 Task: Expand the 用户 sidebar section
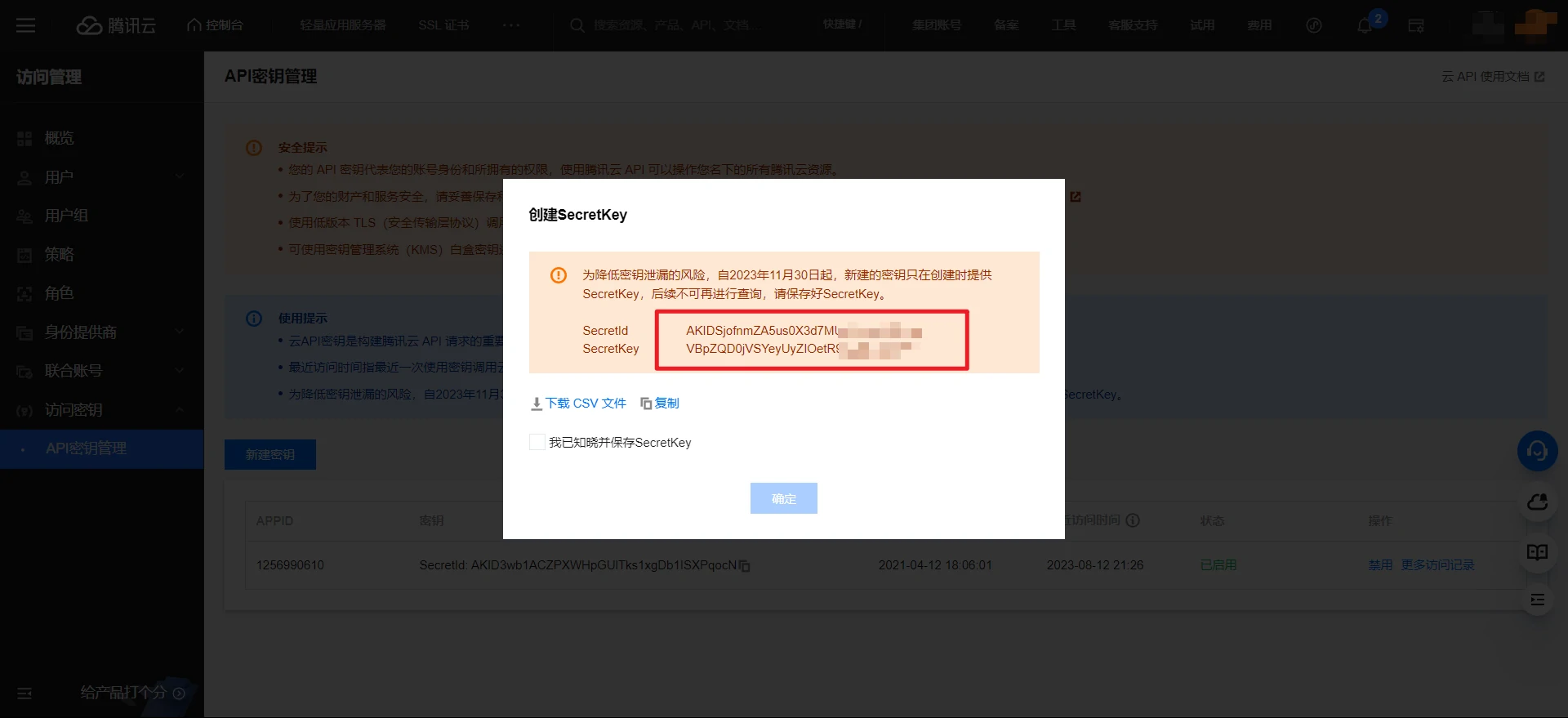(102, 177)
